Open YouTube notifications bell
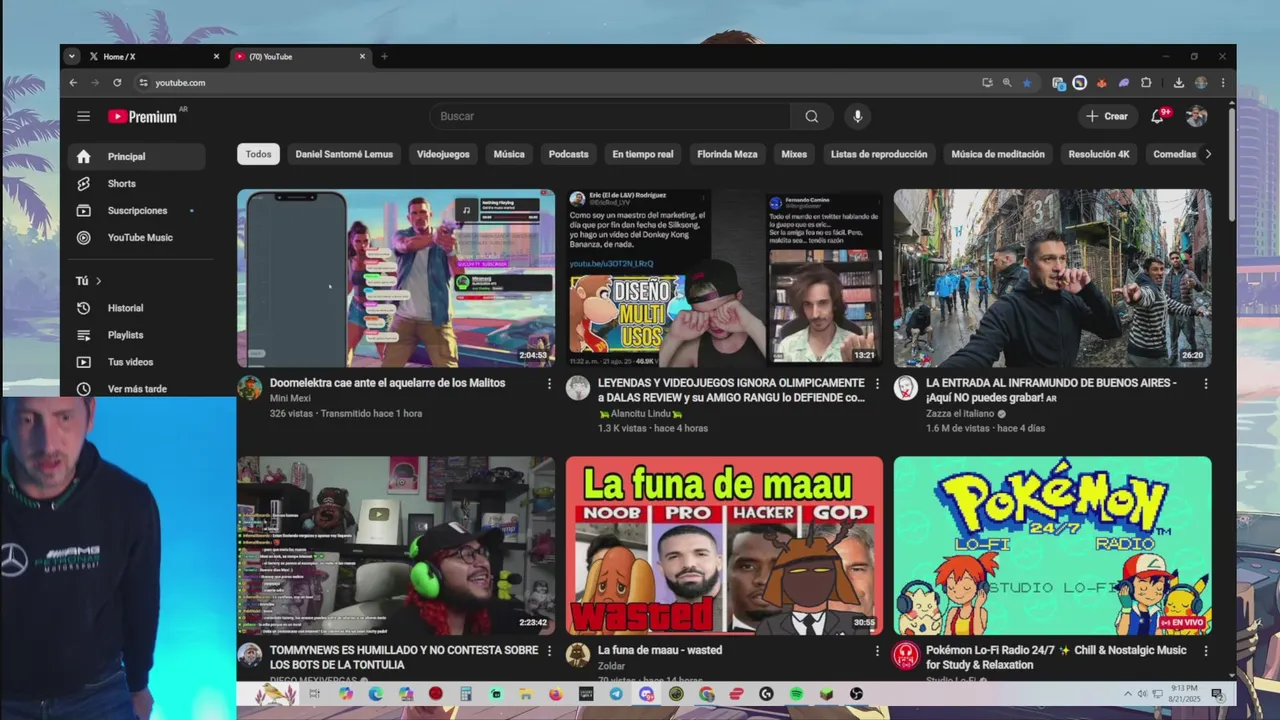Viewport: 1280px width, 720px height. [x=1157, y=116]
